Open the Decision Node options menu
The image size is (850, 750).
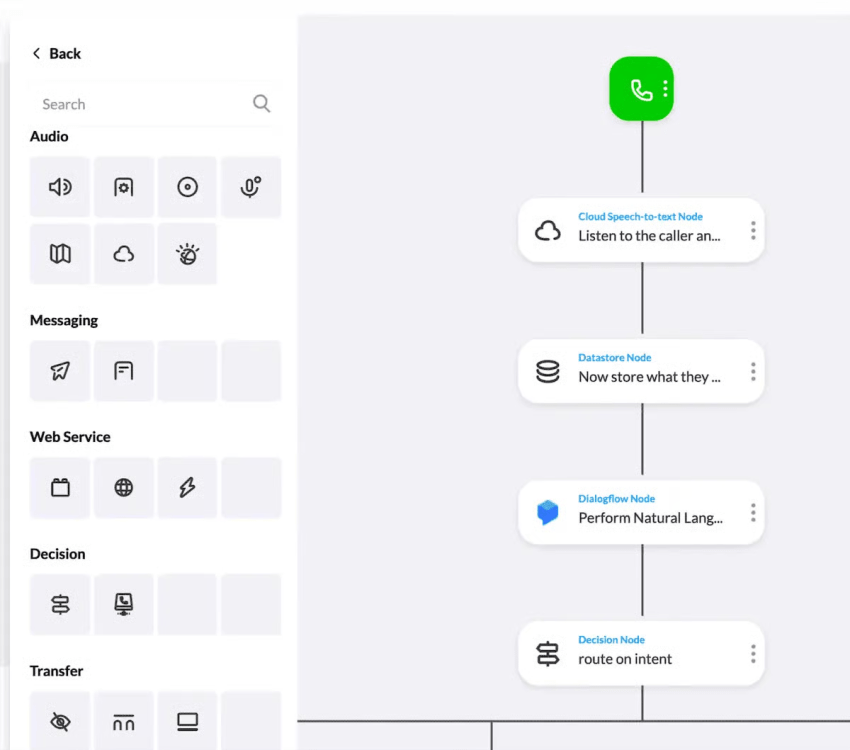tap(752, 654)
